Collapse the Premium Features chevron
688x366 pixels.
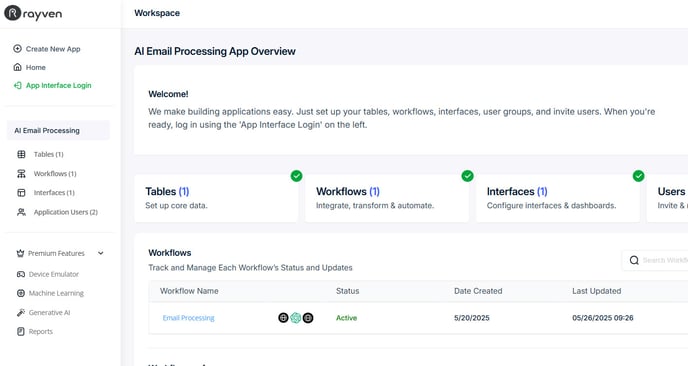(x=100, y=253)
